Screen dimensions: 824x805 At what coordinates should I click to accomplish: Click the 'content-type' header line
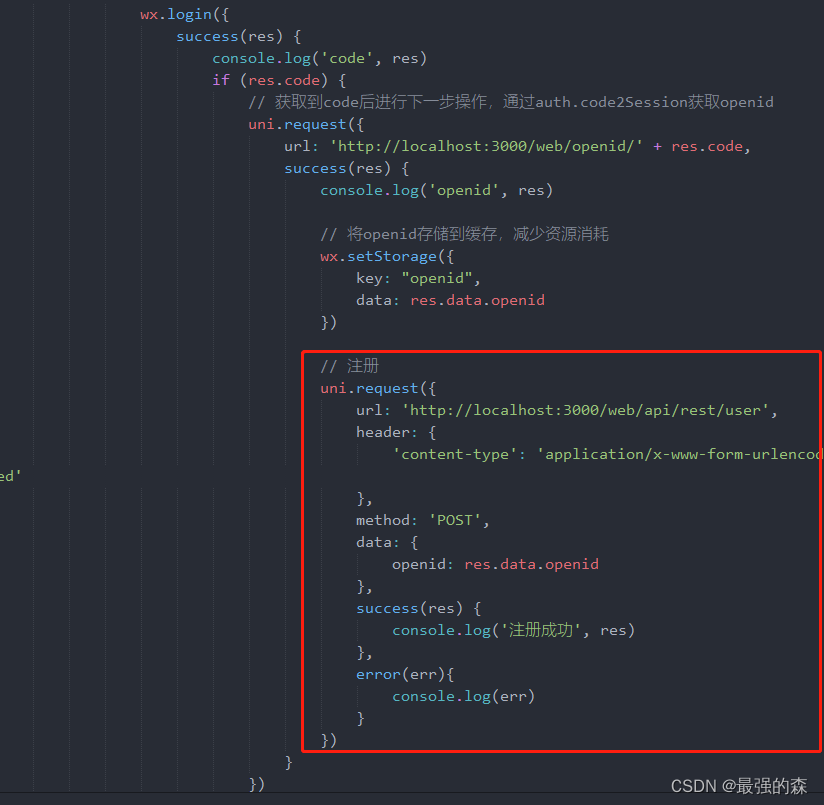click(x=607, y=454)
